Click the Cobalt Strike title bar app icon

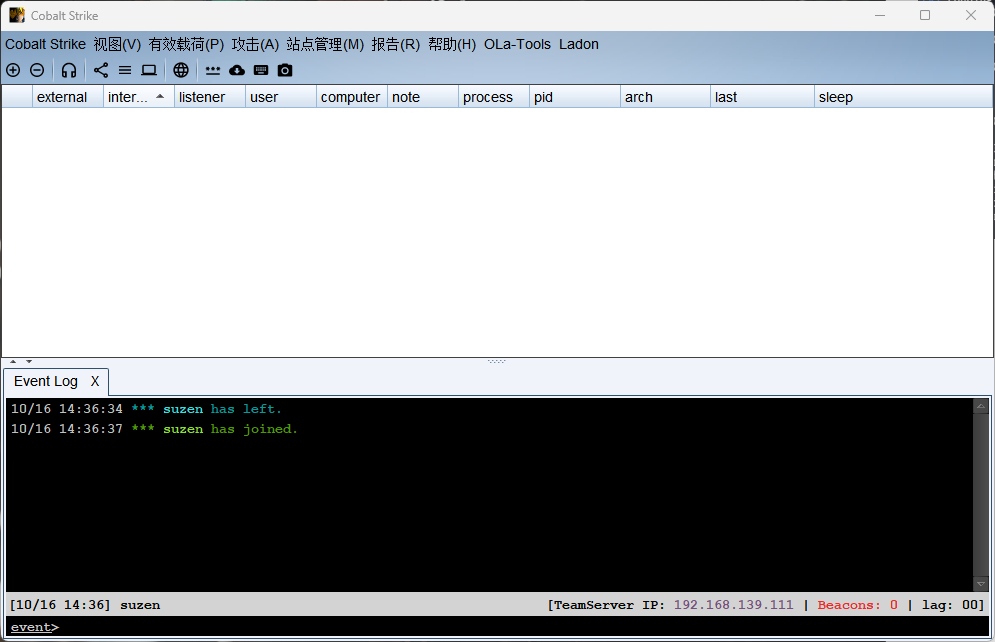(17, 15)
